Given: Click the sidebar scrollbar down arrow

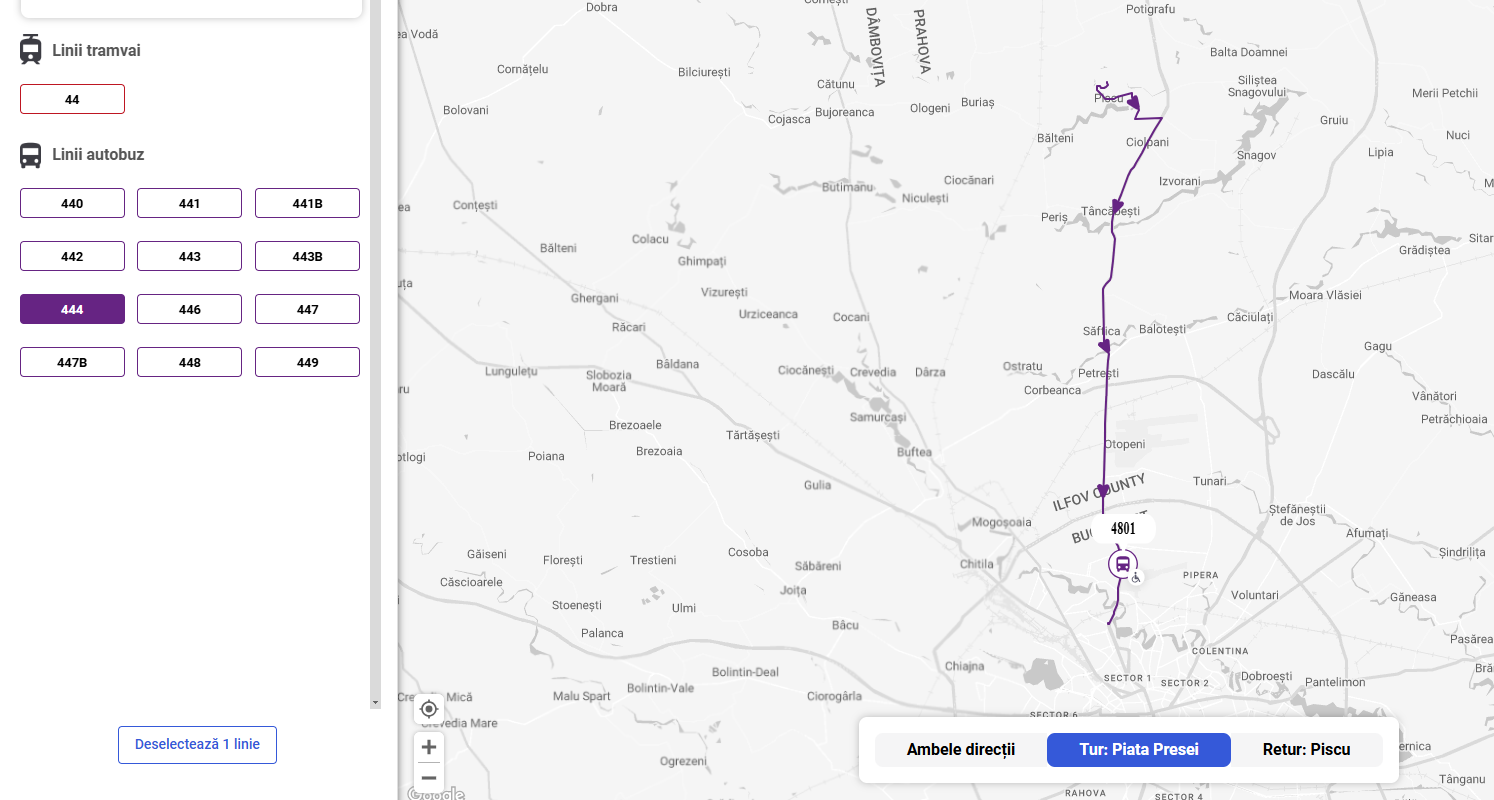Looking at the screenshot, I should tap(376, 703).
